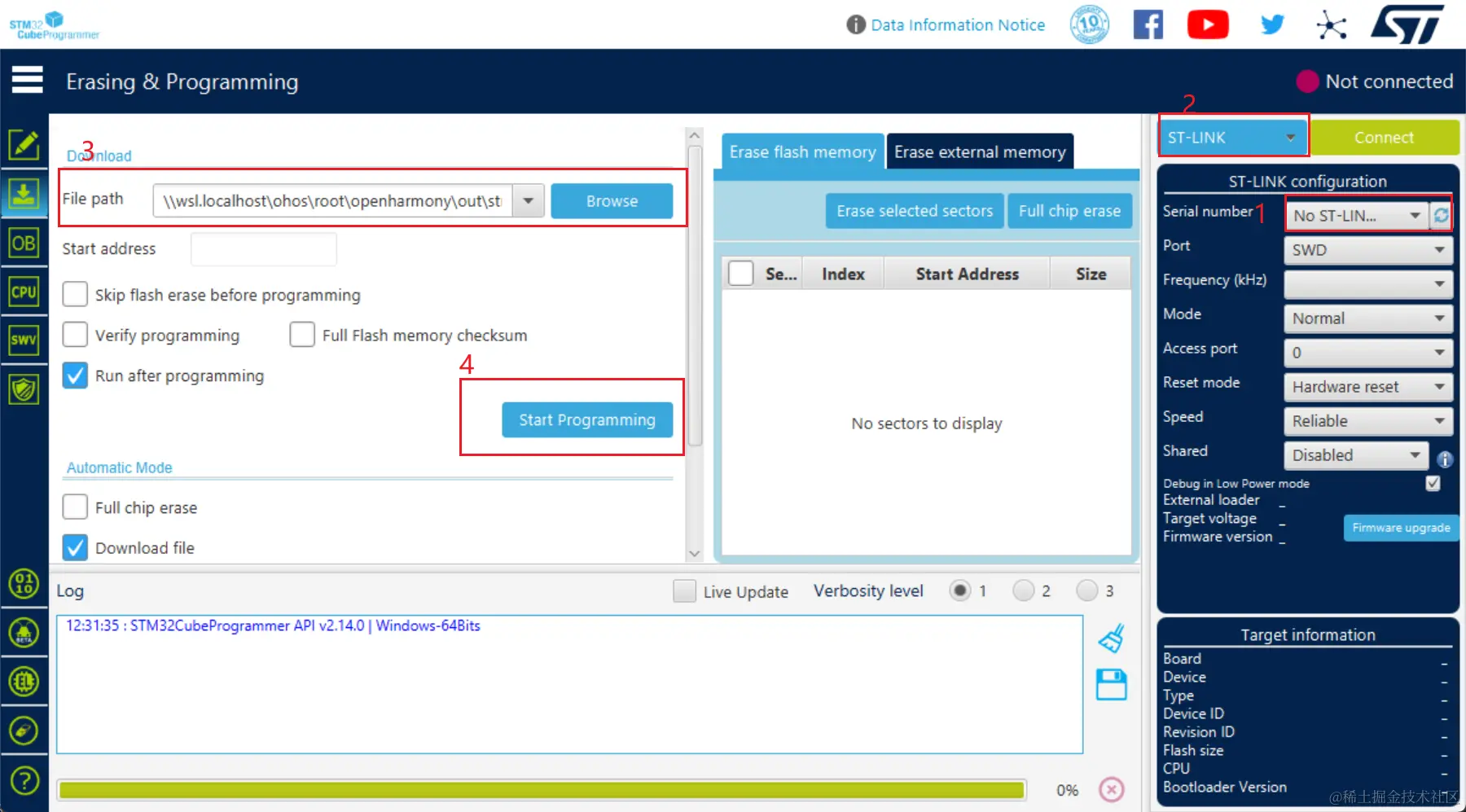Open the Facebook page icon
This screenshot has width=1466, height=812.
pyautogui.click(x=1148, y=24)
